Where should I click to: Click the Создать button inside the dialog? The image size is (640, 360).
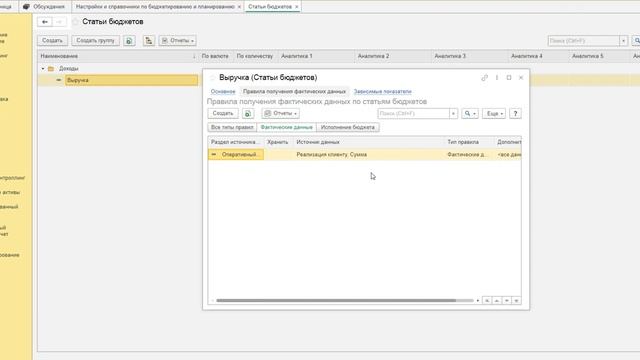click(x=223, y=113)
